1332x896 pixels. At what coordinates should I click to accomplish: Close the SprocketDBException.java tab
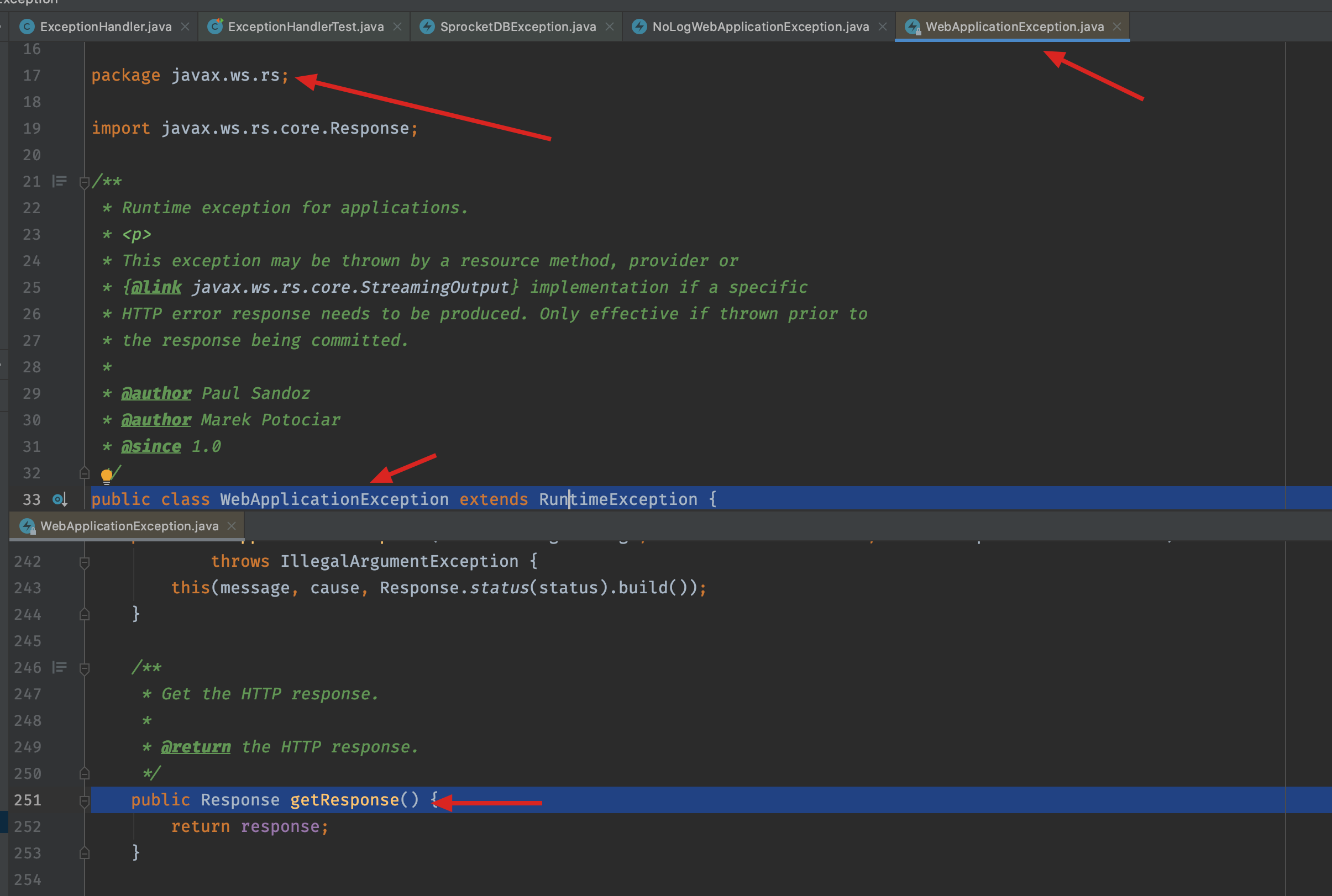tap(610, 27)
